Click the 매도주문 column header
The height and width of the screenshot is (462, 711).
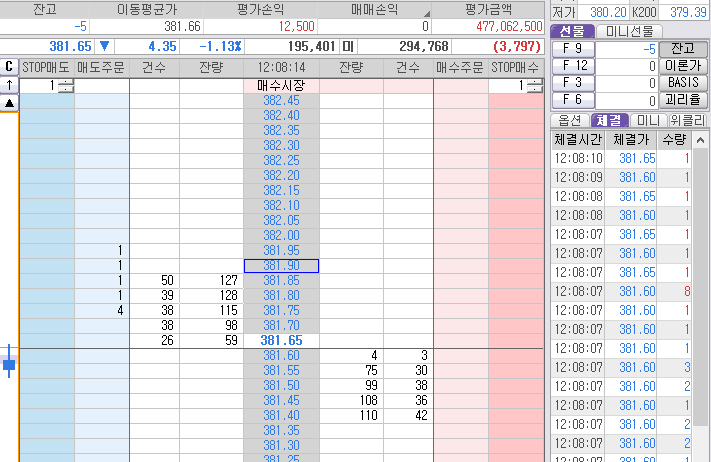[101, 68]
